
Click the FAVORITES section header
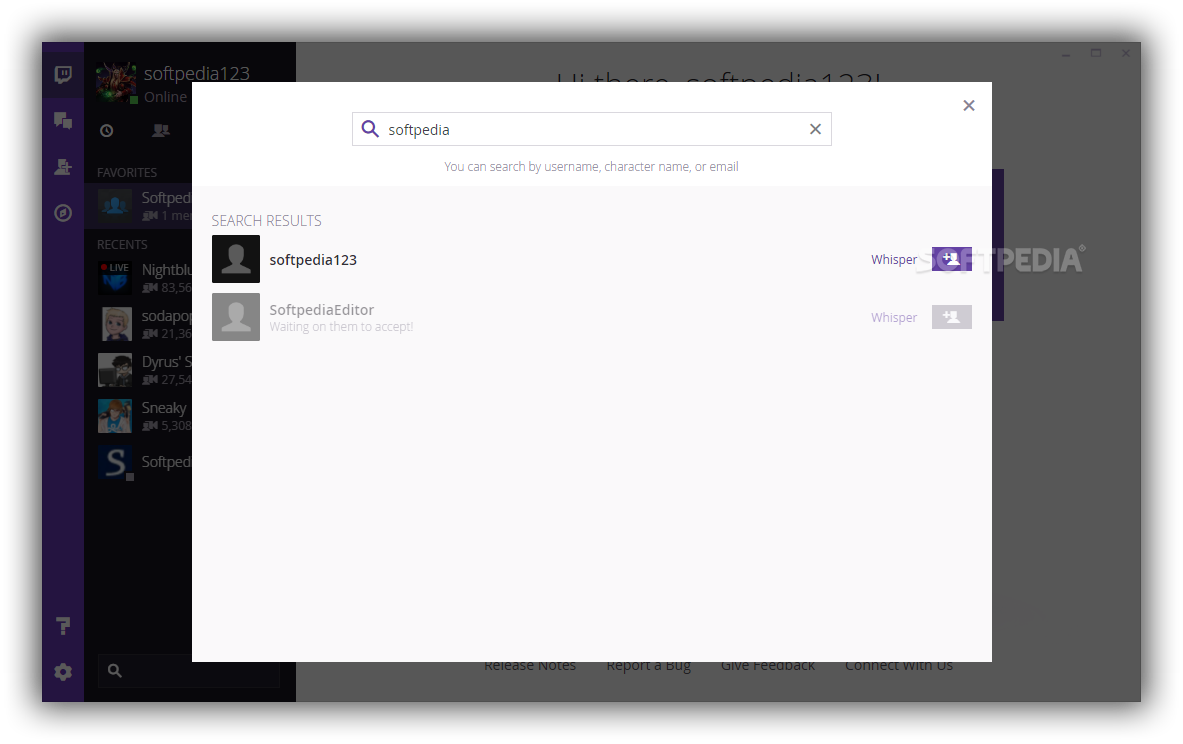pos(127,173)
